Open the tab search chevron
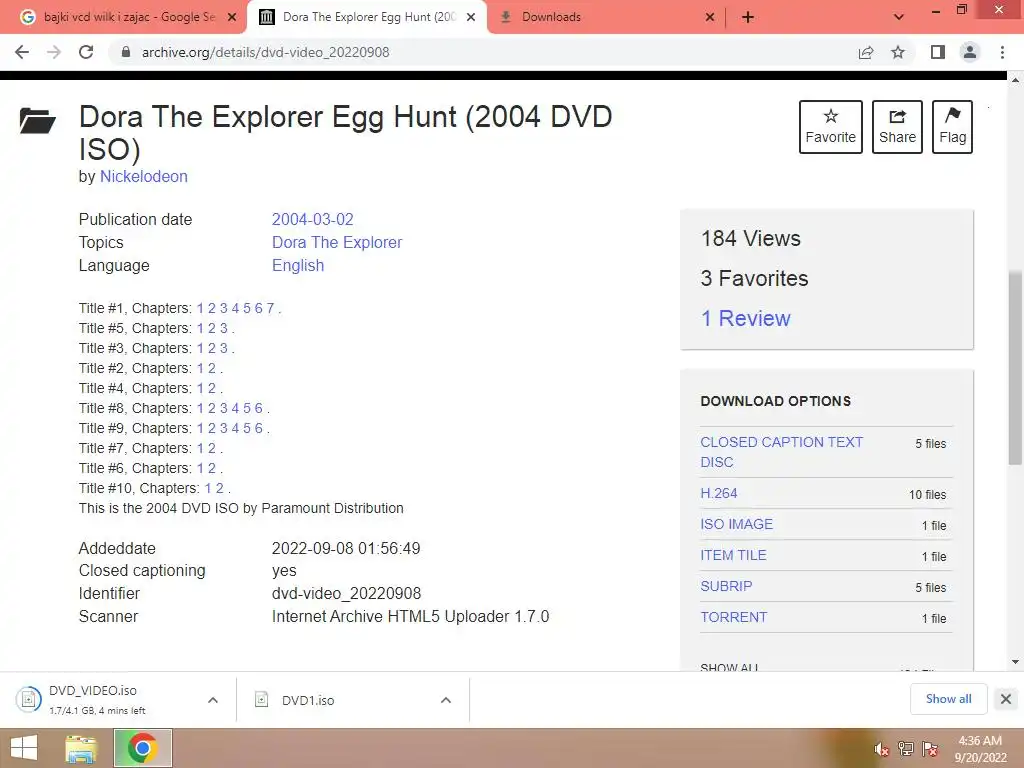Screen dimensions: 1024x768 click(899, 17)
